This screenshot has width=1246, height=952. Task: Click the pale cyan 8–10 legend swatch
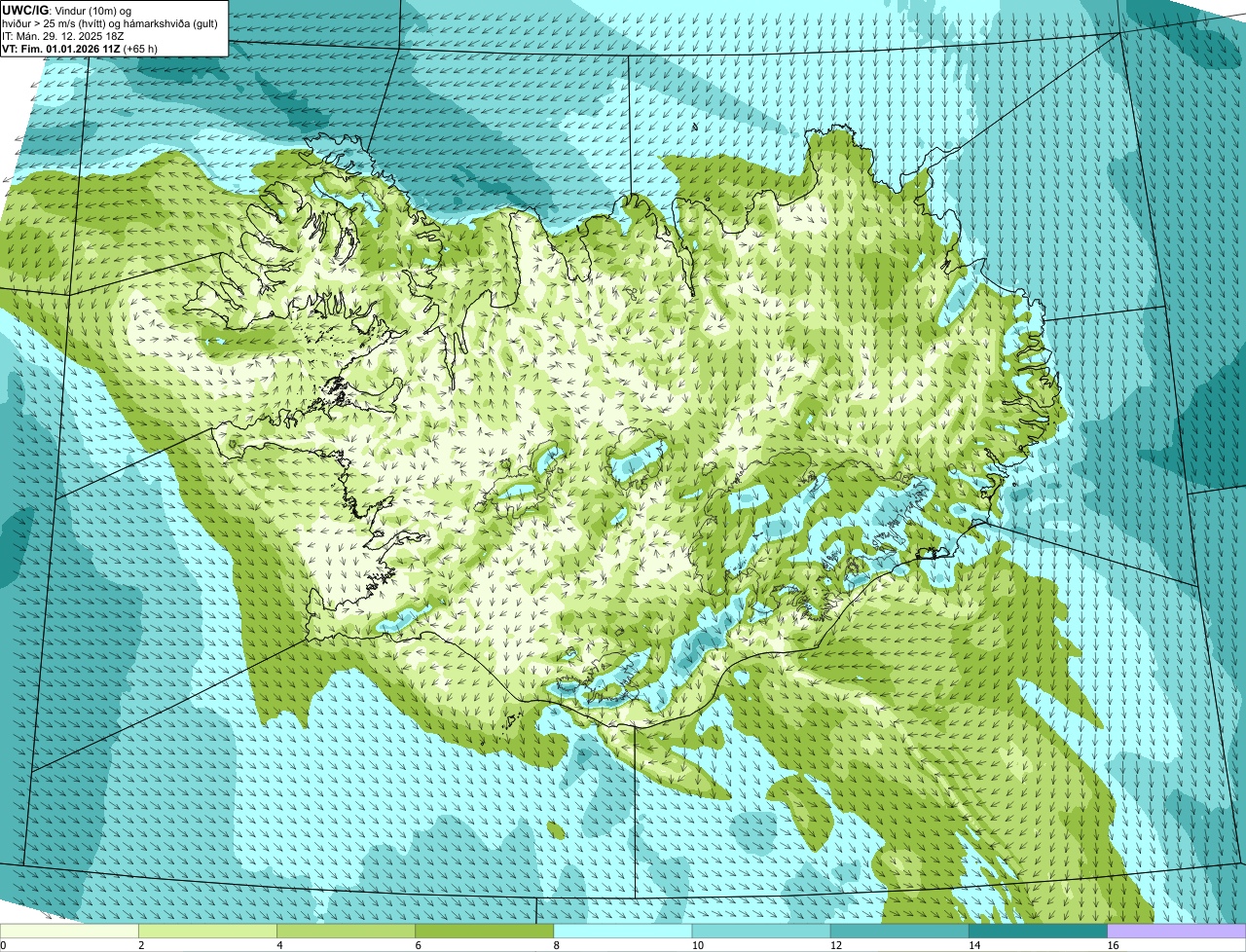pyautogui.click(x=623, y=932)
